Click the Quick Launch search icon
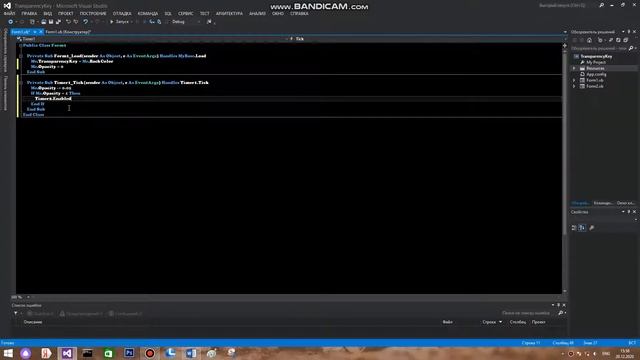The width and height of the screenshot is (640, 360). coord(602,5)
